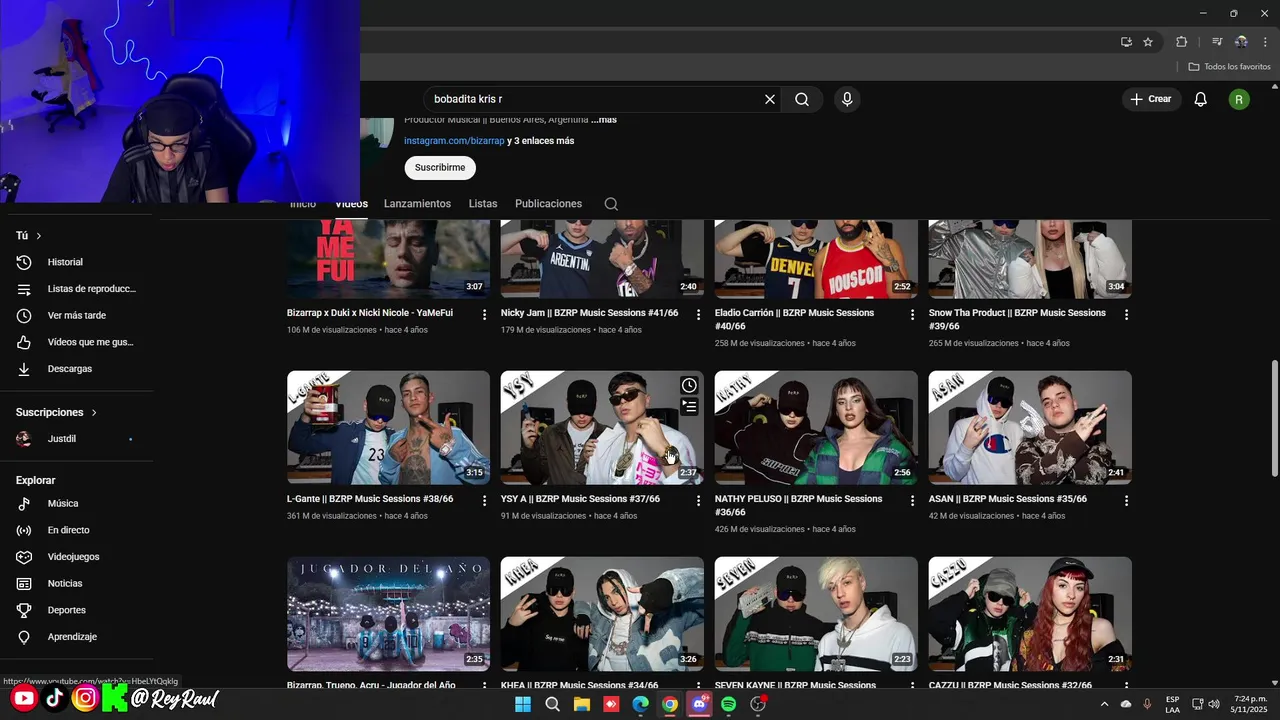Open L-Gante BZRP Music Sessions #38/66 title
1280x720 pixels.
(370, 499)
